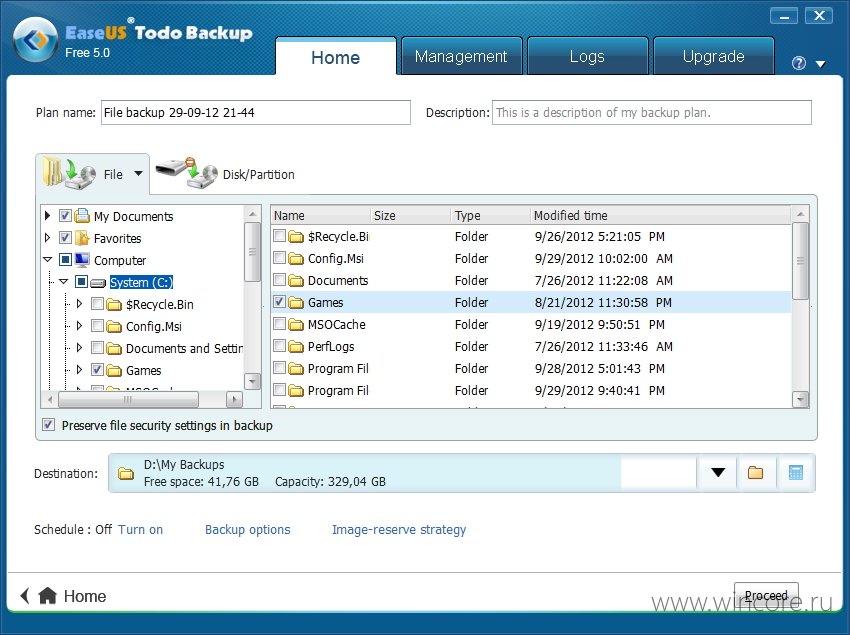Check the Config.Msi checkbox in file list

[x=279, y=258]
